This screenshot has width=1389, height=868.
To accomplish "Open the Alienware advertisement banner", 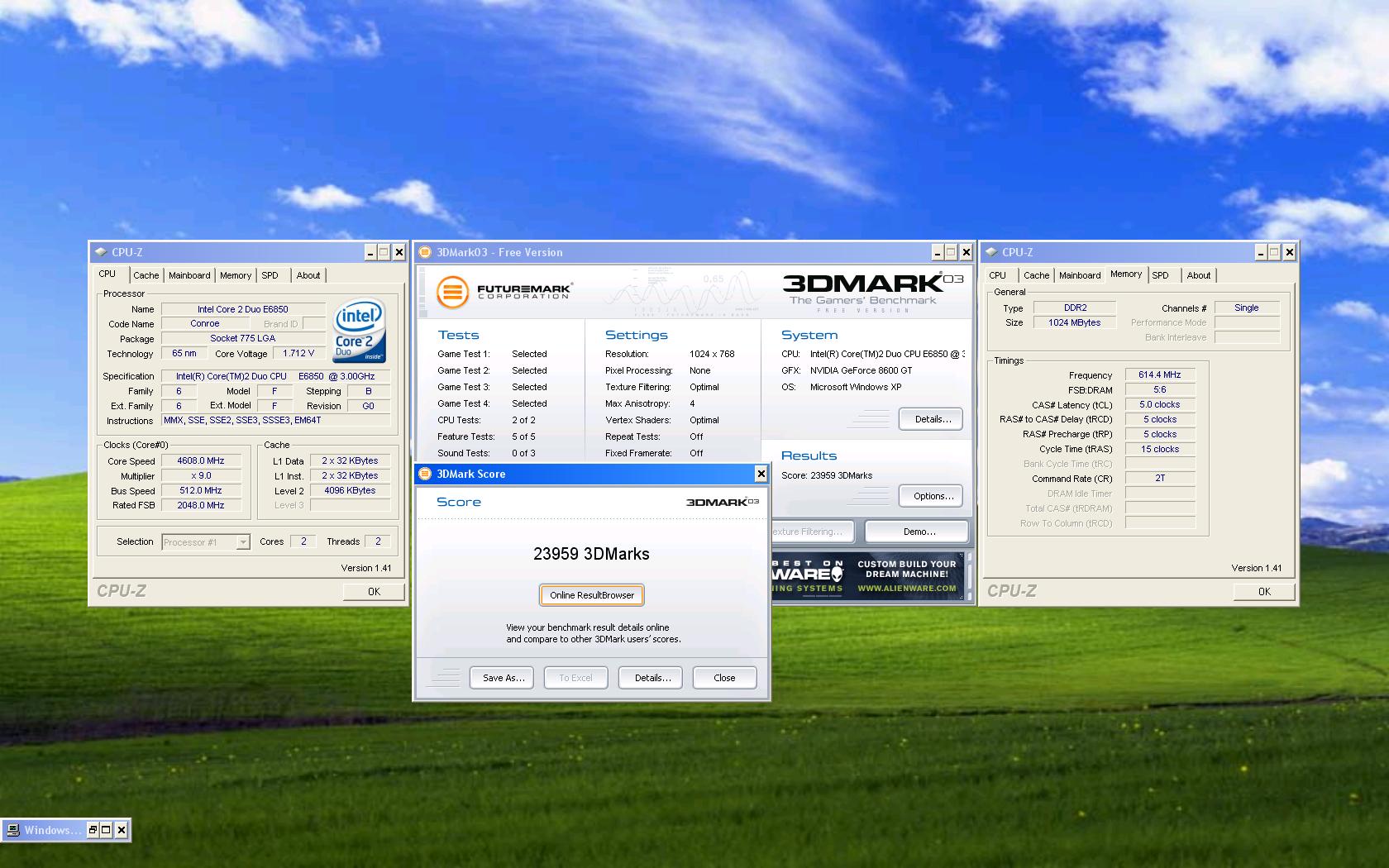I will pyautogui.click(x=868, y=576).
